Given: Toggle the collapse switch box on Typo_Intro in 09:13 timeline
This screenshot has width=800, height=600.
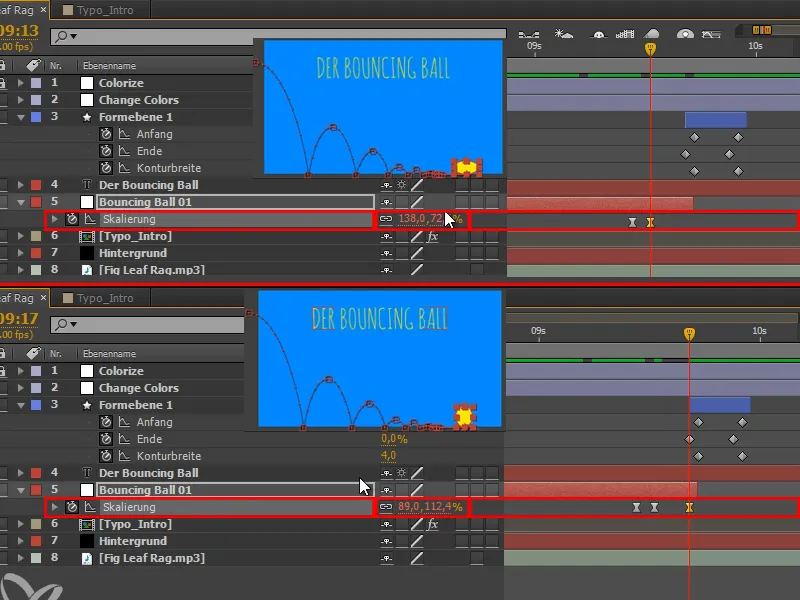Looking at the screenshot, I should pyautogui.click(x=402, y=236).
